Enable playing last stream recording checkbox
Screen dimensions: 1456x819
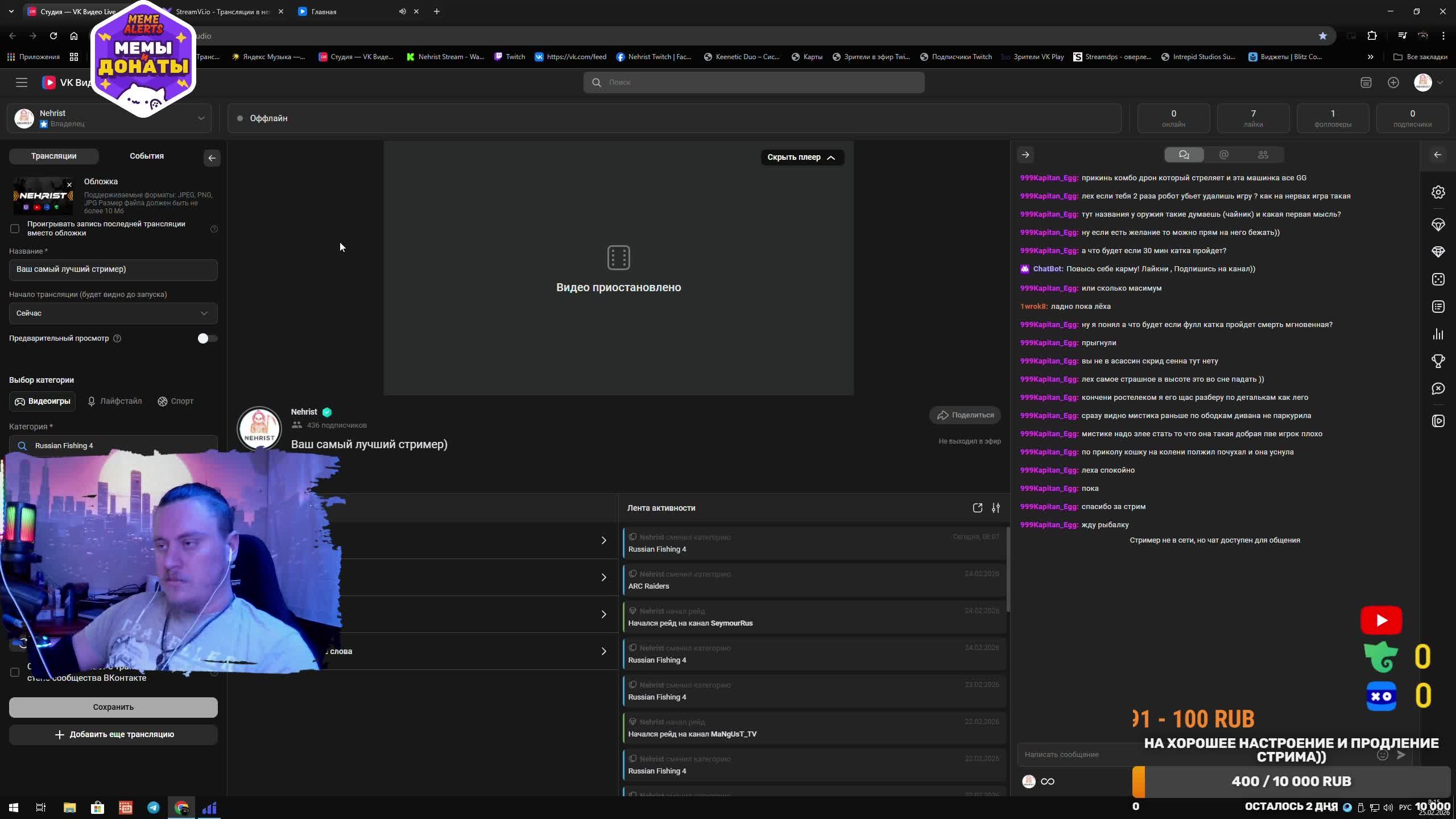coord(15,229)
